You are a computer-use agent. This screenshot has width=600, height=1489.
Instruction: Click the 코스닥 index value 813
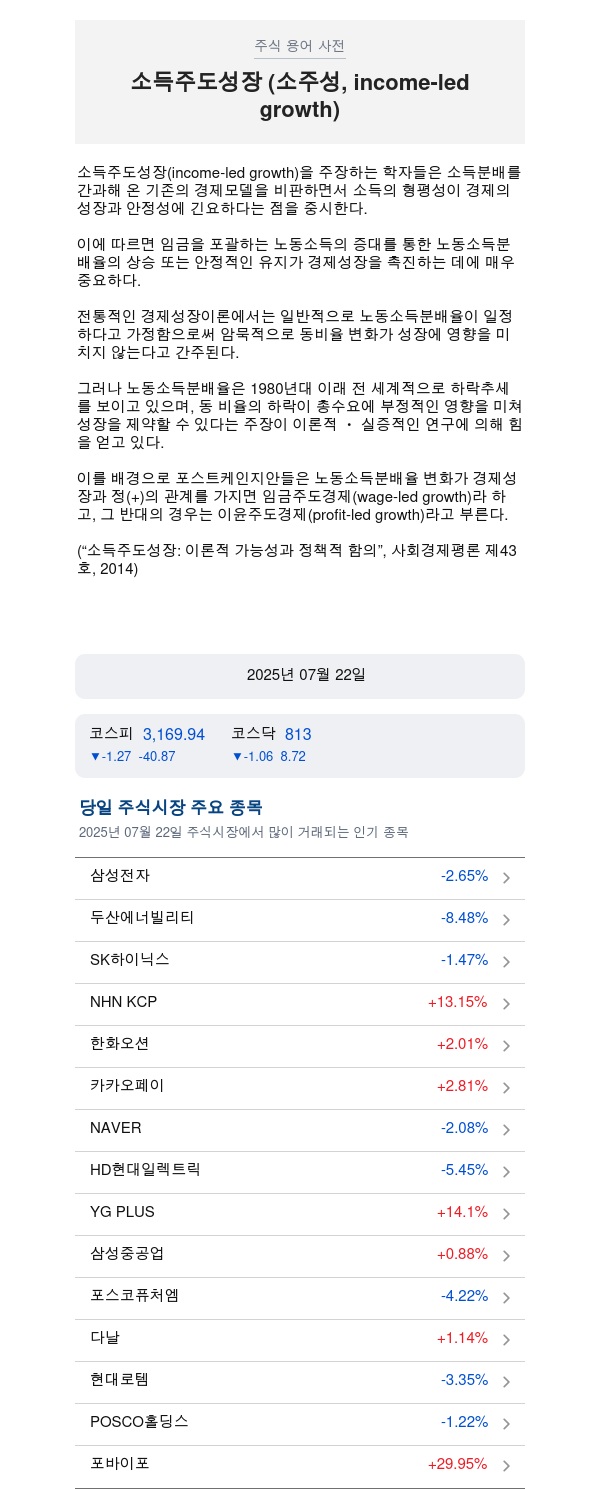pyautogui.click(x=298, y=735)
